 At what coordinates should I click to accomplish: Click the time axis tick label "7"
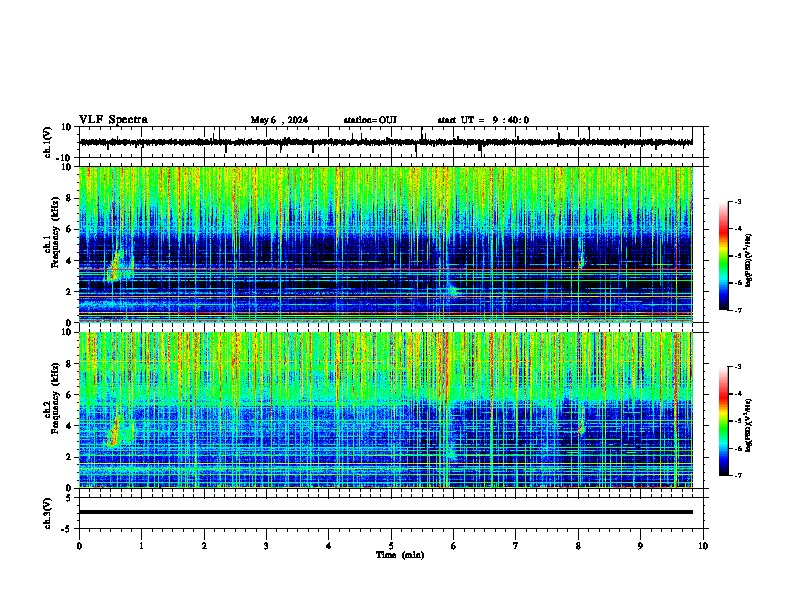coord(516,546)
